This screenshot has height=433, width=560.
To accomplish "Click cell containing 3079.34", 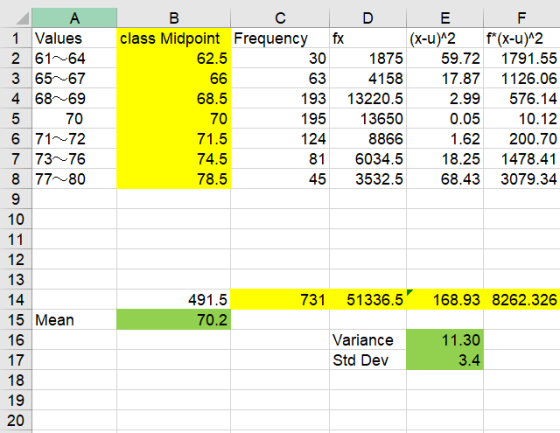I will tap(522, 179).
